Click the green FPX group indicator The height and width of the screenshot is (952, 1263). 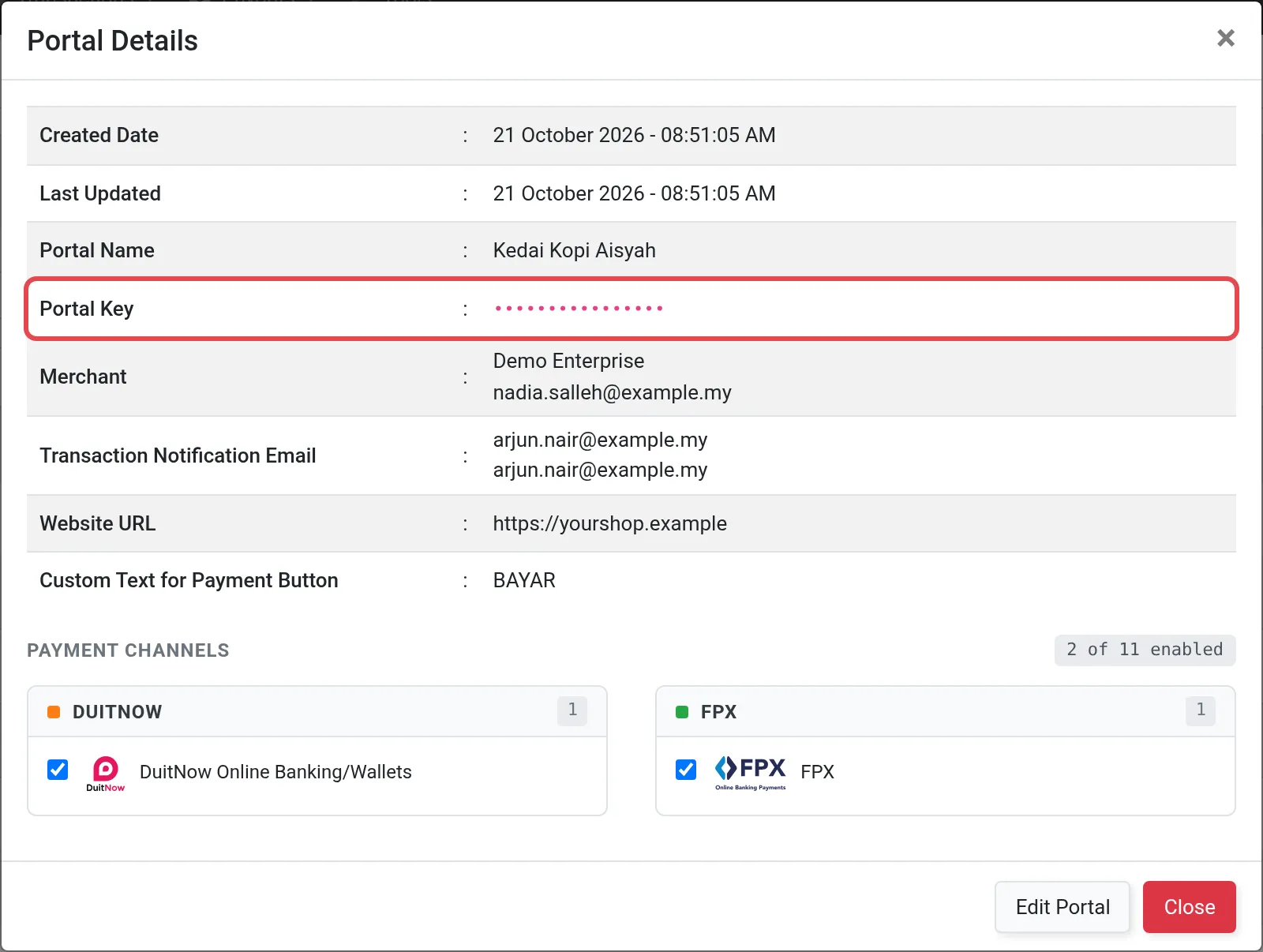(x=682, y=712)
